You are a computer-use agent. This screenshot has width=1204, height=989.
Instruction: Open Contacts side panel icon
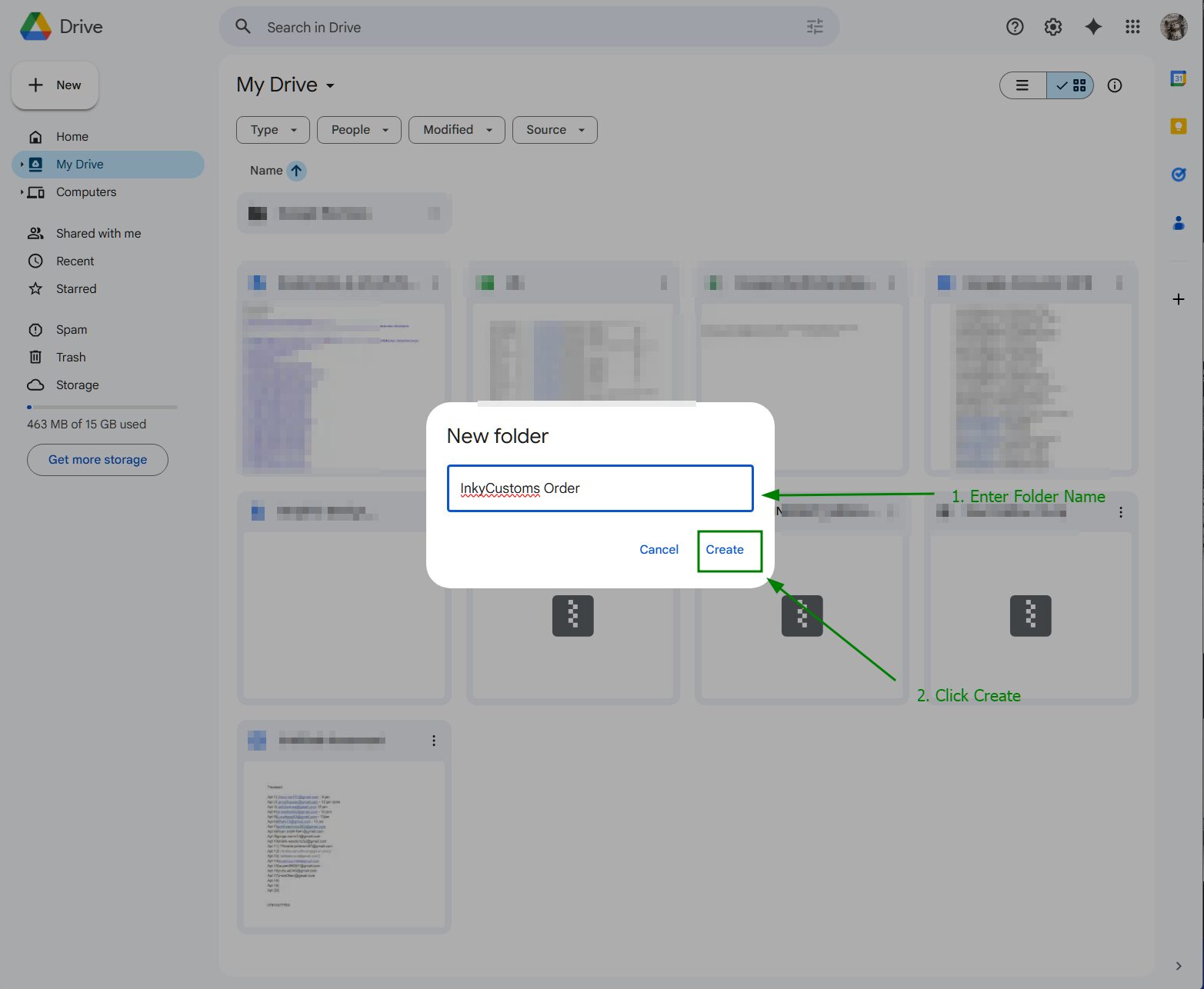tap(1179, 223)
